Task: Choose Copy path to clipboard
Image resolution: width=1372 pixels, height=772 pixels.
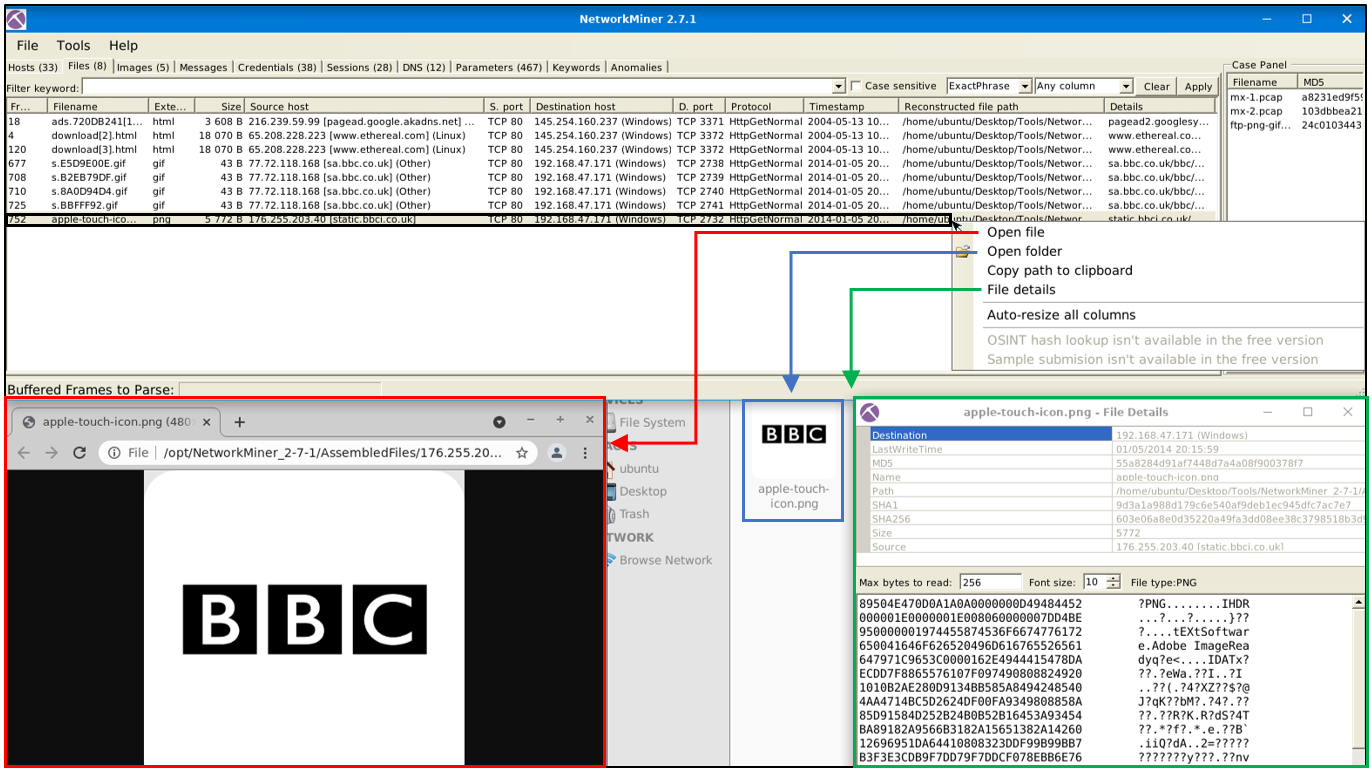Action: (x=1059, y=270)
